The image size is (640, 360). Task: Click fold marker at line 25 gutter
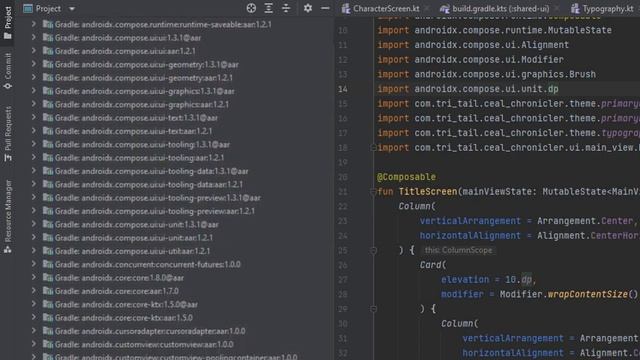(373, 251)
